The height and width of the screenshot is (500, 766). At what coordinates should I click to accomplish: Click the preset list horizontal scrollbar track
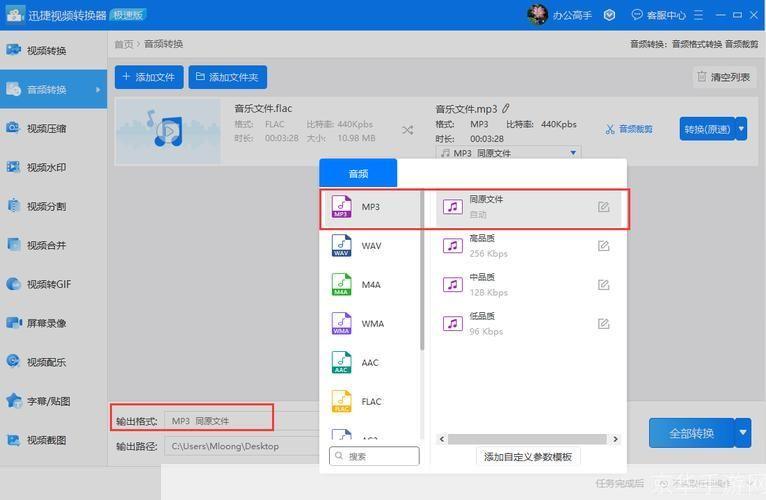(x=528, y=439)
